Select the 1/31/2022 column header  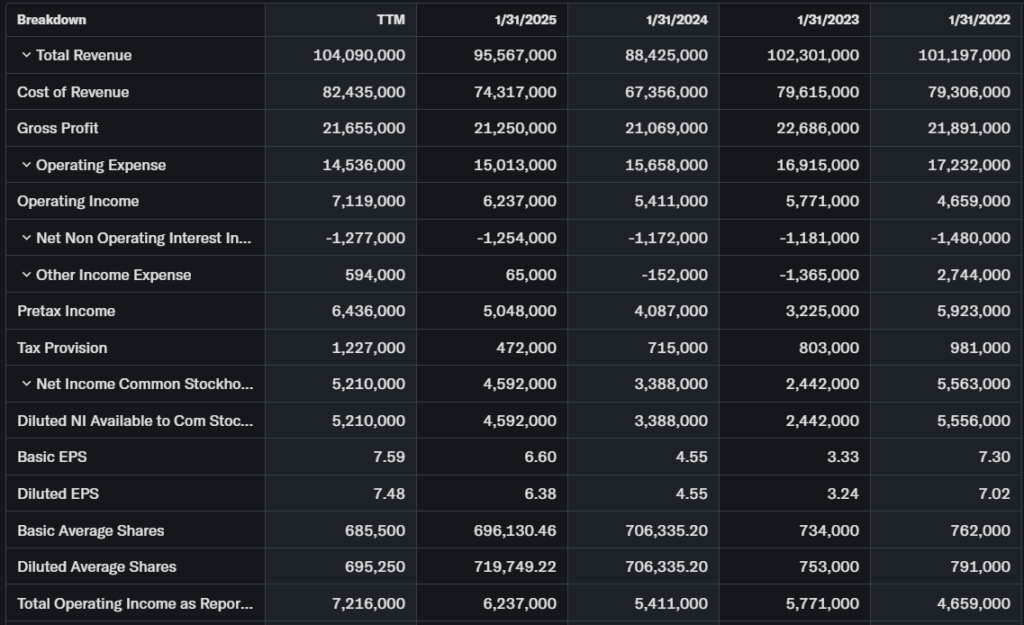pyautogui.click(x=980, y=19)
